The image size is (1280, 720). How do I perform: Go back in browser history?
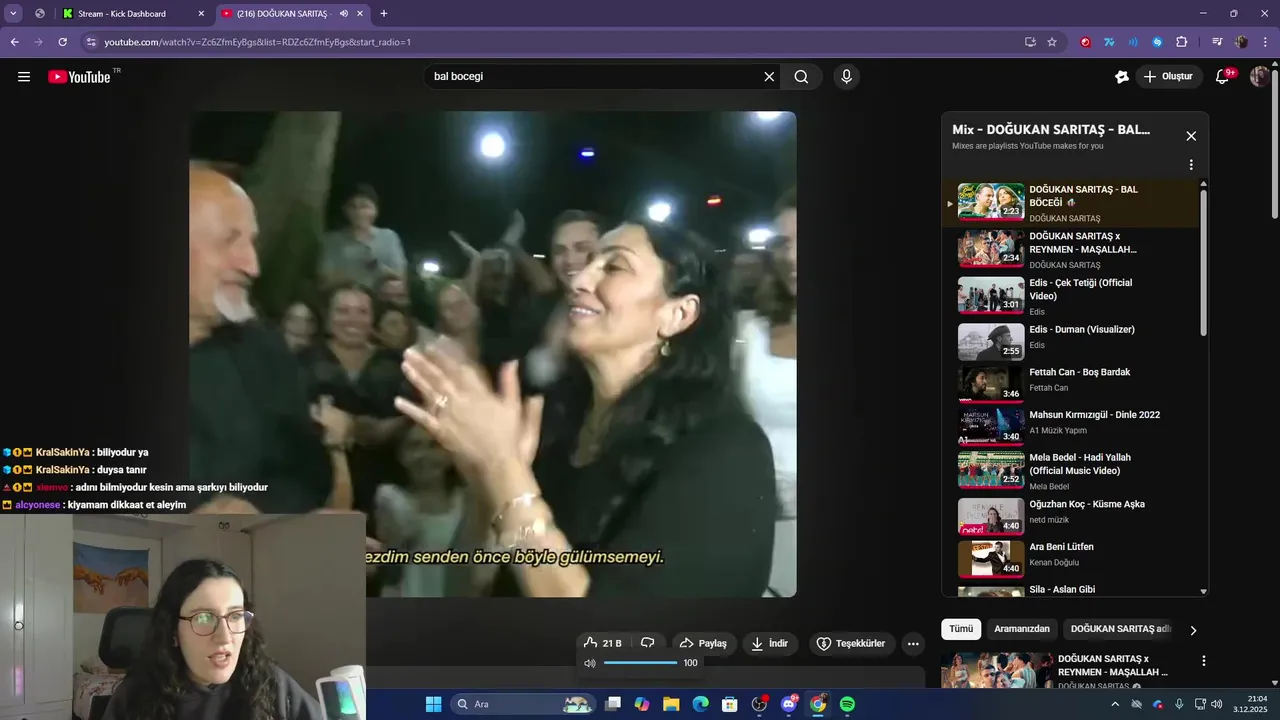coord(15,42)
